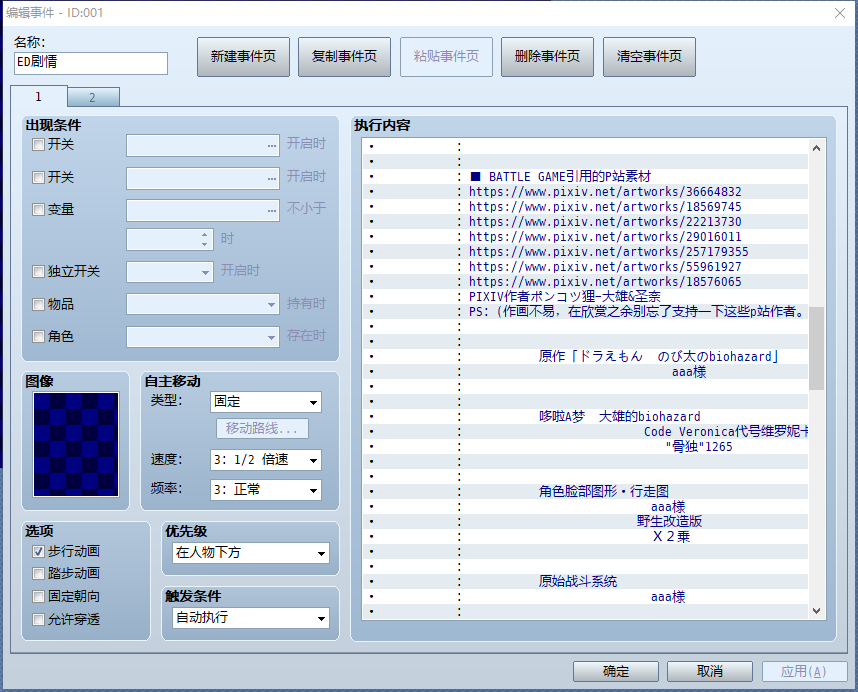Tick the 角色 condition checkbox
858x692 pixels.
(38, 336)
